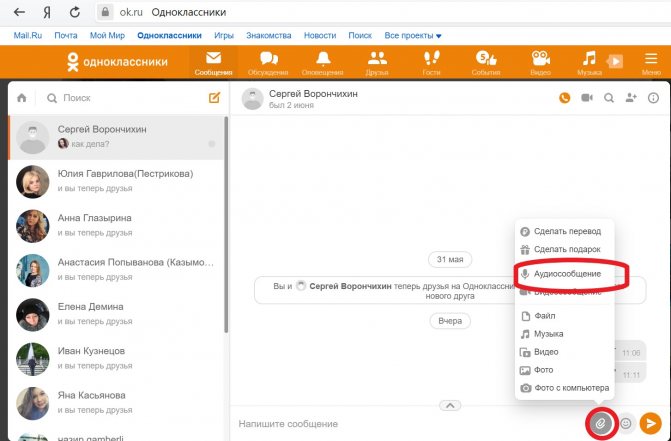Open the Мой Мир link
This screenshot has width=671, height=441.
pyautogui.click(x=107, y=36)
